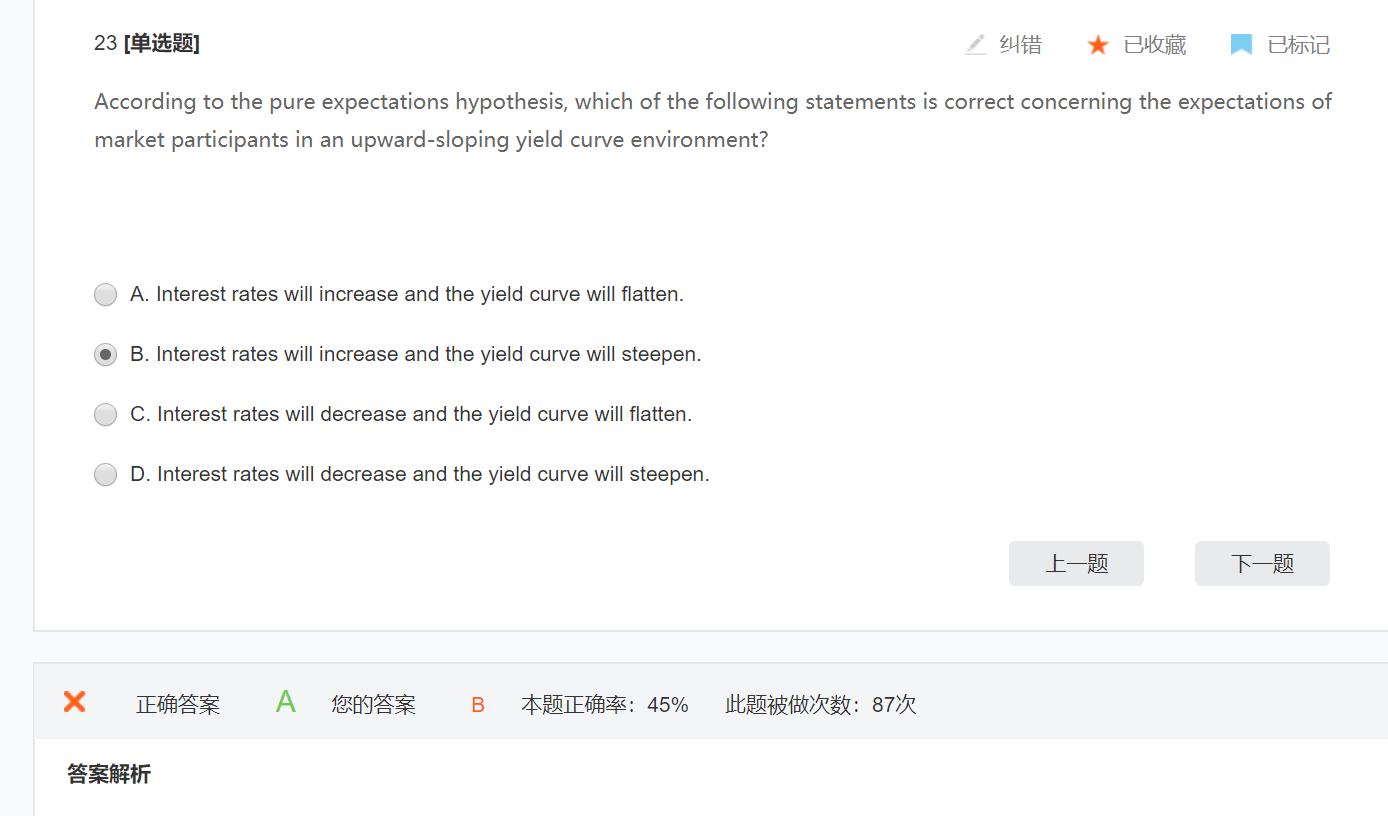This screenshot has height=816, width=1388.
Task: Select the already-chosen option B radio
Action: [x=105, y=355]
